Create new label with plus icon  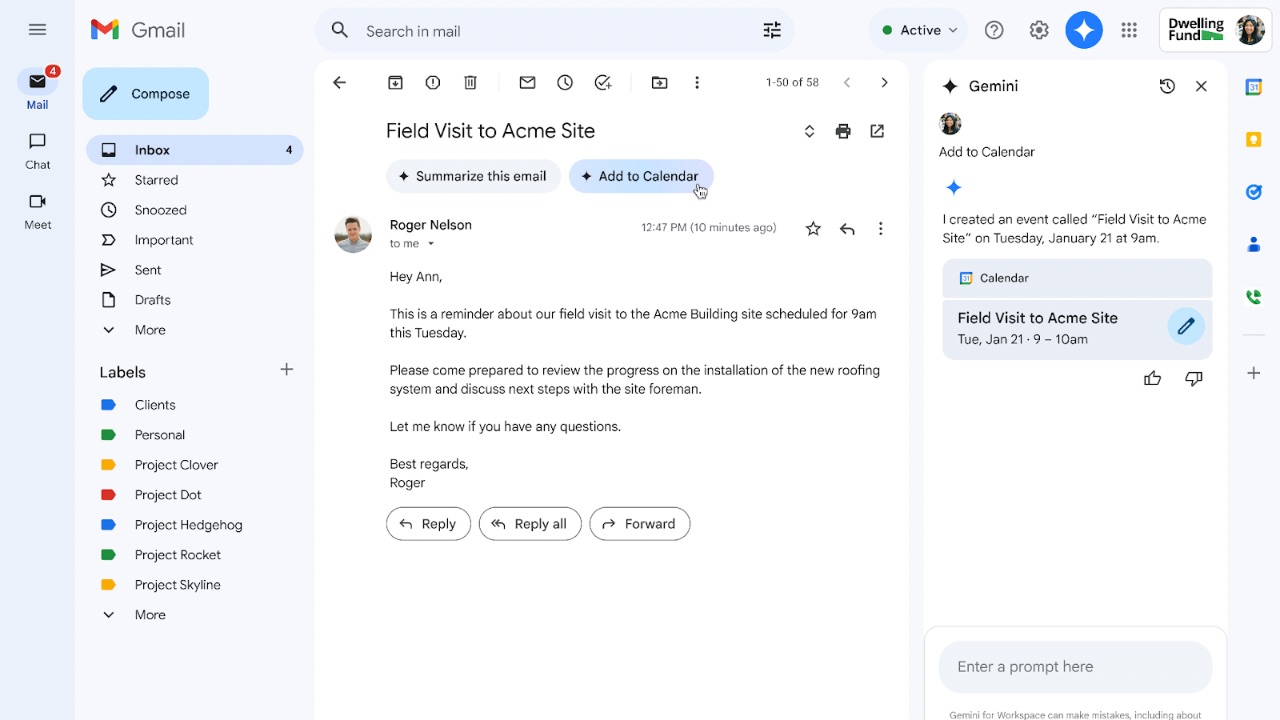[x=287, y=370]
